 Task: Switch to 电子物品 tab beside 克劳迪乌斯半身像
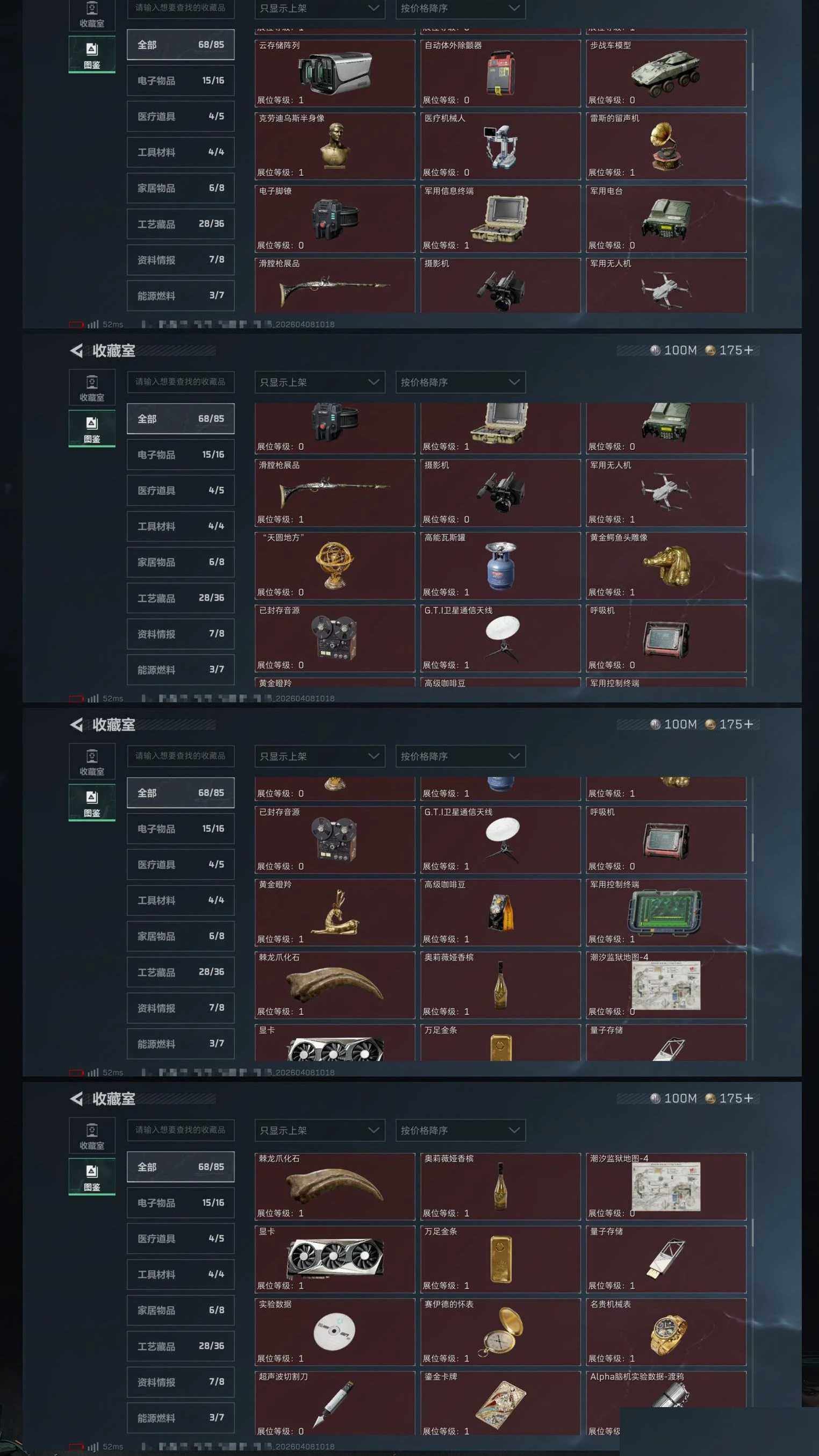[x=181, y=80]
